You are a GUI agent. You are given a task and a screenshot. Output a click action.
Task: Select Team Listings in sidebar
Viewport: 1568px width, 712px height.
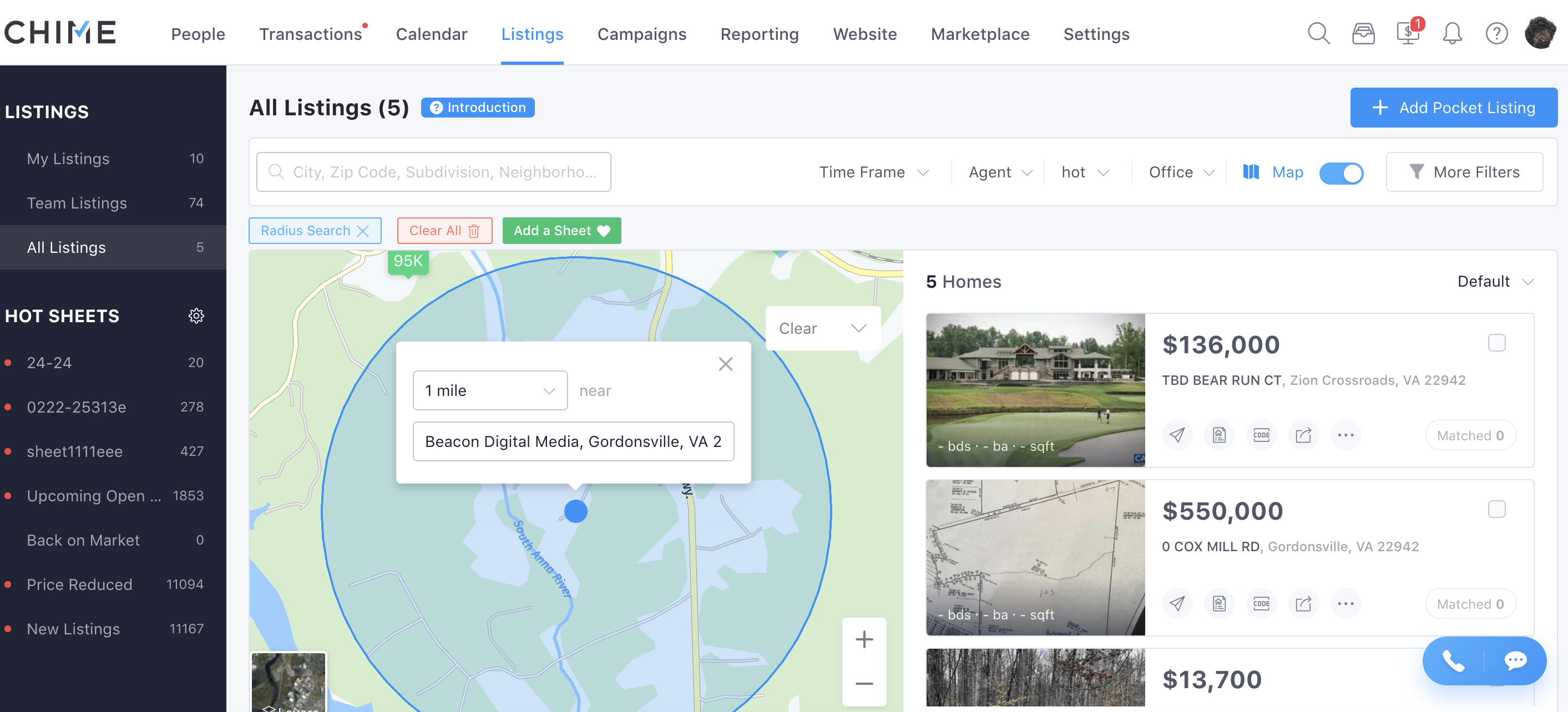pos(77,204)
